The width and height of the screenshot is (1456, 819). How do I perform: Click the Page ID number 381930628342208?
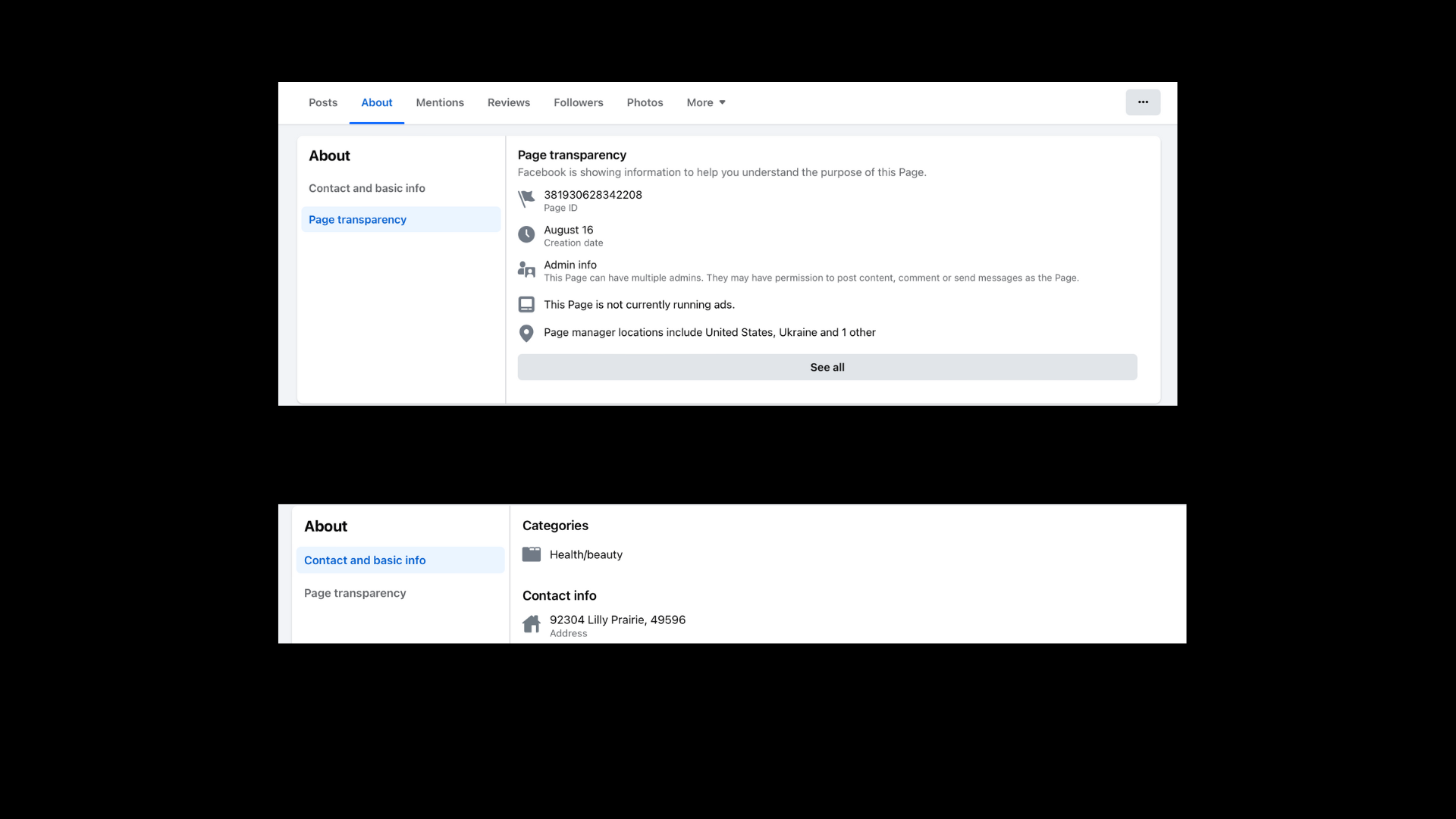coord(593,195)
